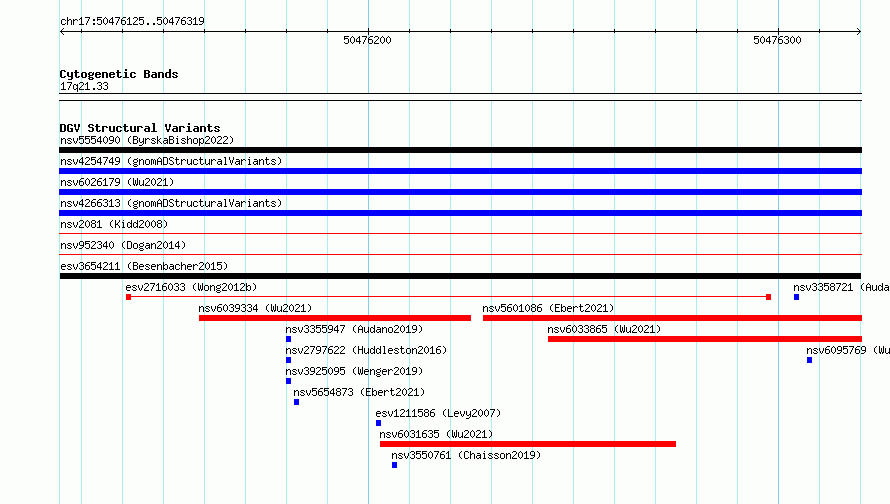Click the right red endpoint of esv2716033
The height and width of the screenshot is (504, 890).
coord(769,297)
